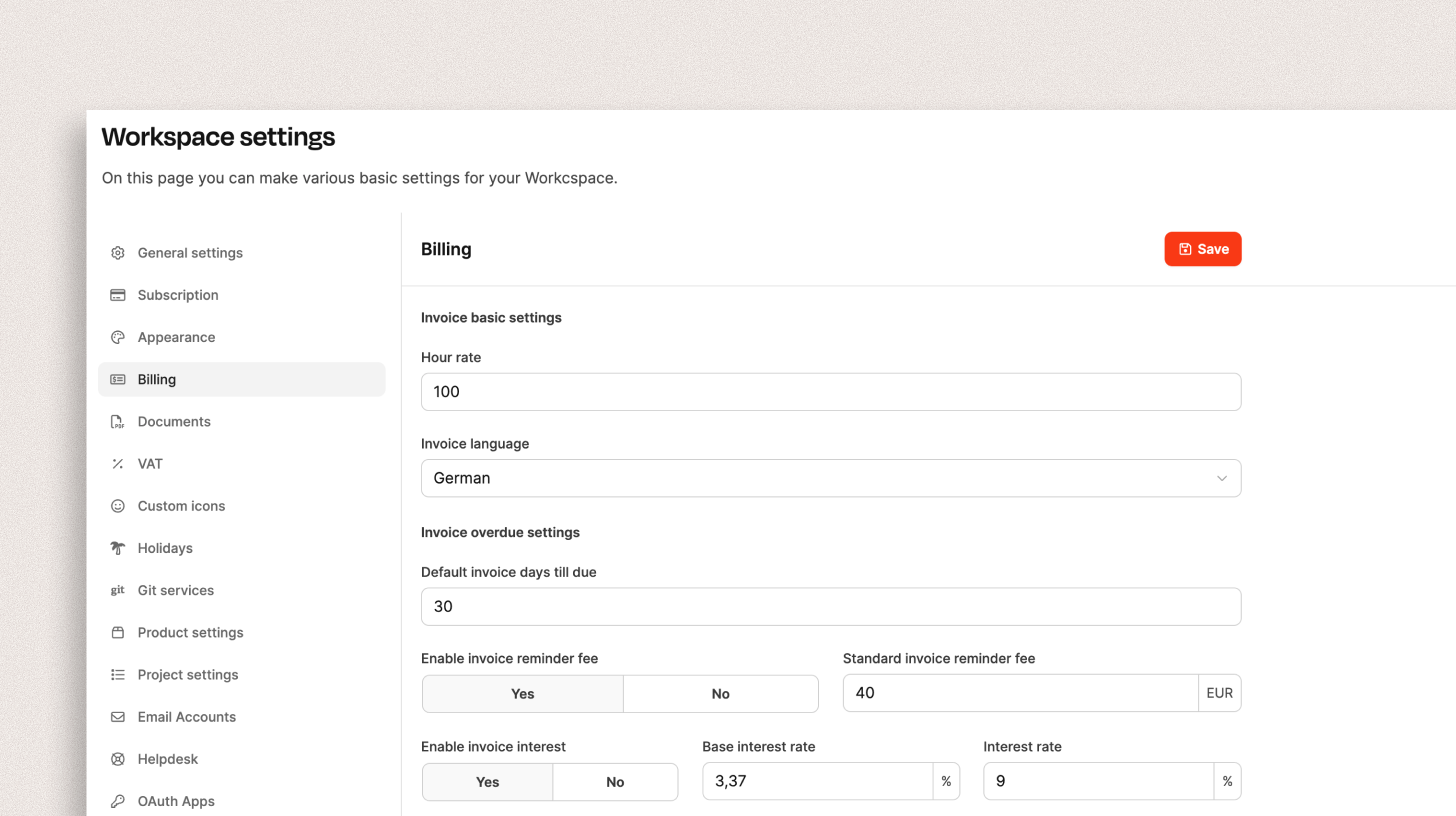Select No for invoice reminder fee
This screenshot has height=816, width=1456.
(x=720, y=694)
